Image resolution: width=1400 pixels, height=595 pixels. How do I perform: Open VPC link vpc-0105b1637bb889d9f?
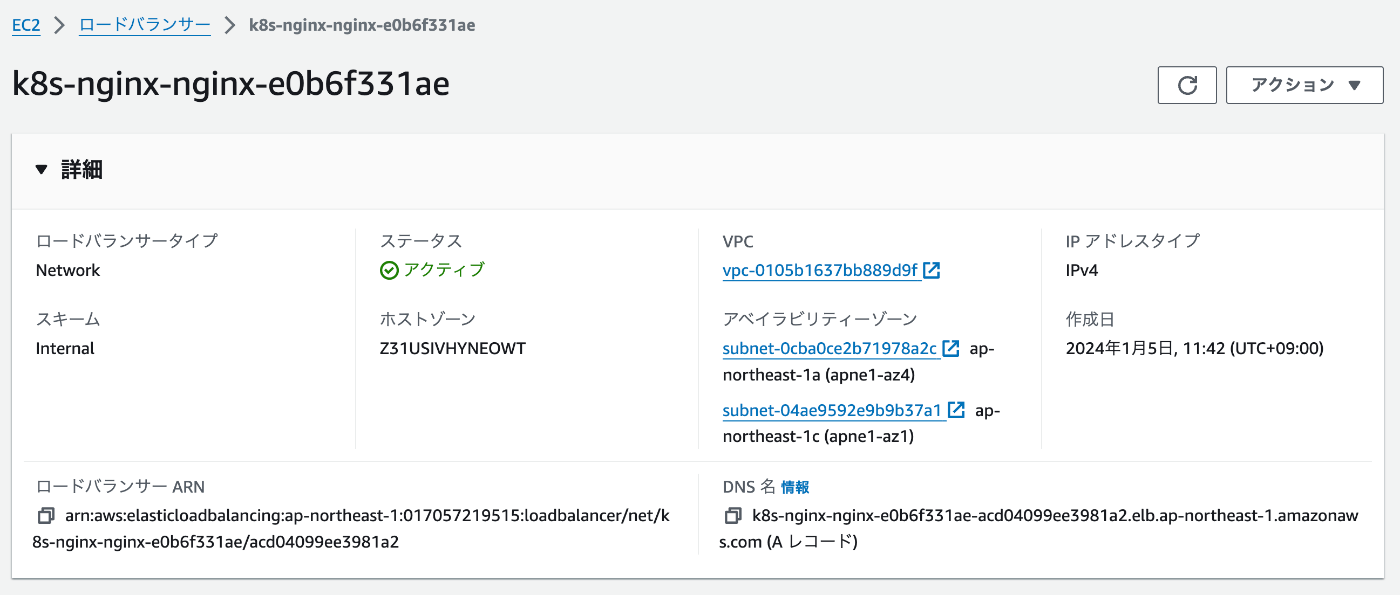point(820,270)
